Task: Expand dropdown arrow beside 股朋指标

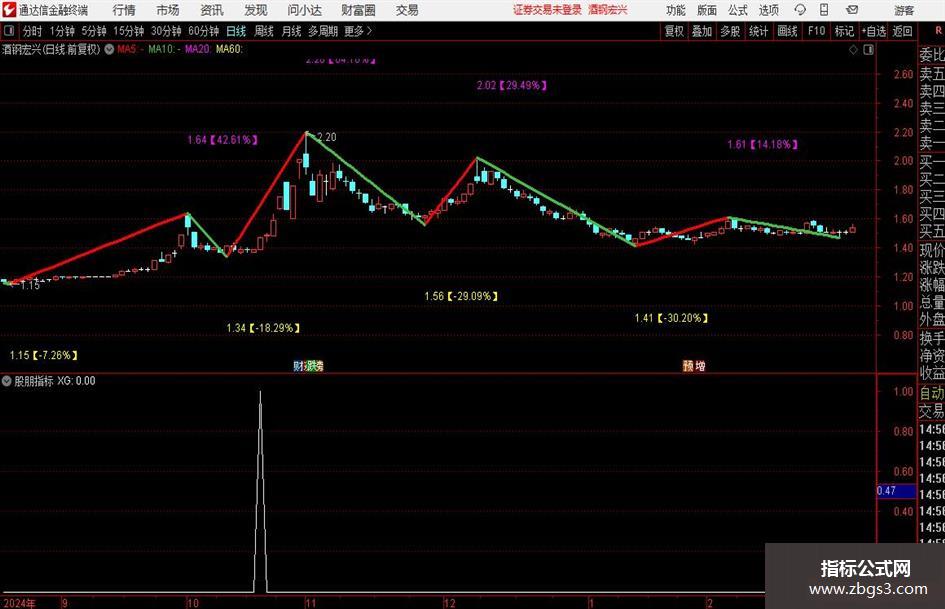Action: (x=7, y=381)
